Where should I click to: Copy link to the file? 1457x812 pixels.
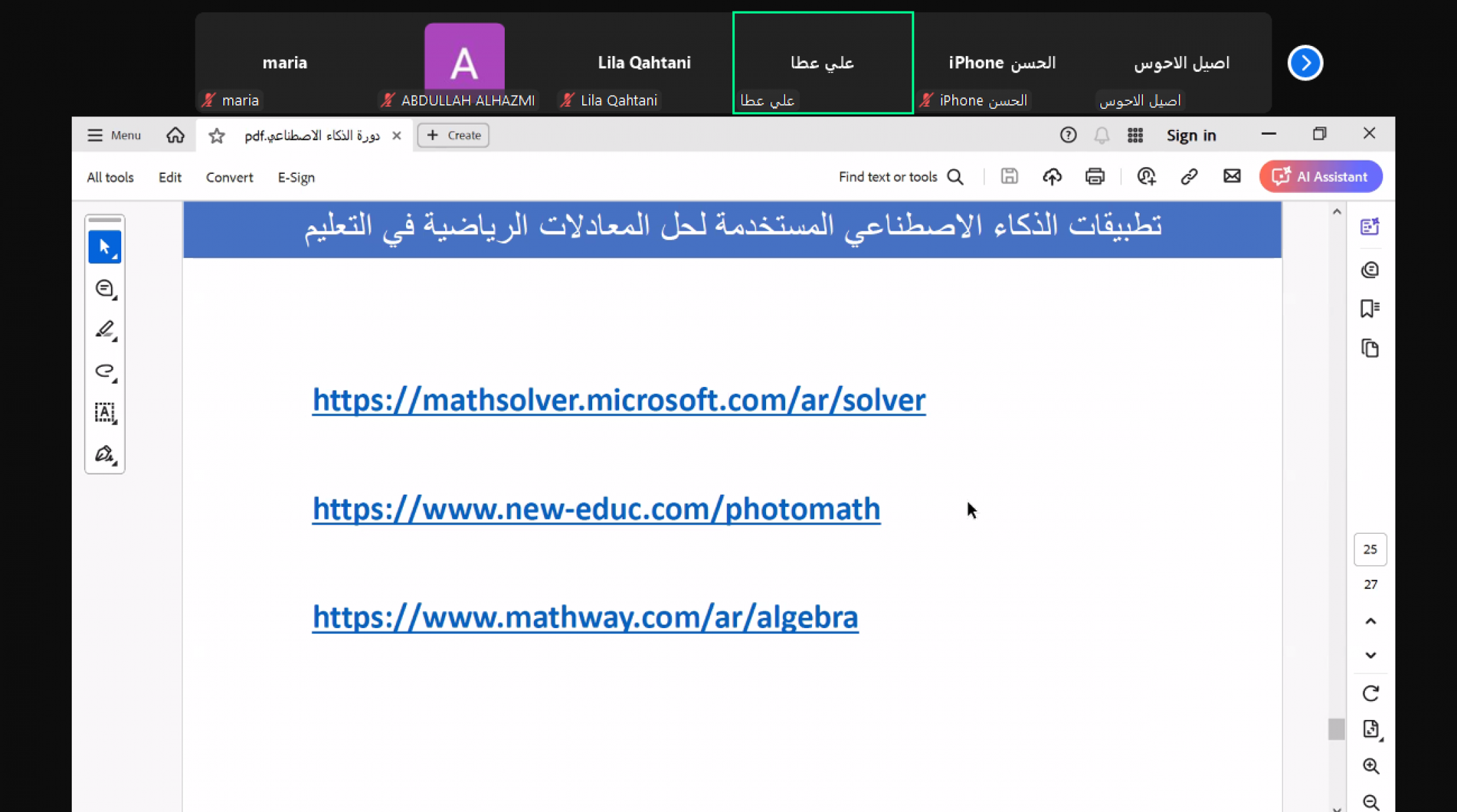pyautogui.click(x=1189, y=177)
